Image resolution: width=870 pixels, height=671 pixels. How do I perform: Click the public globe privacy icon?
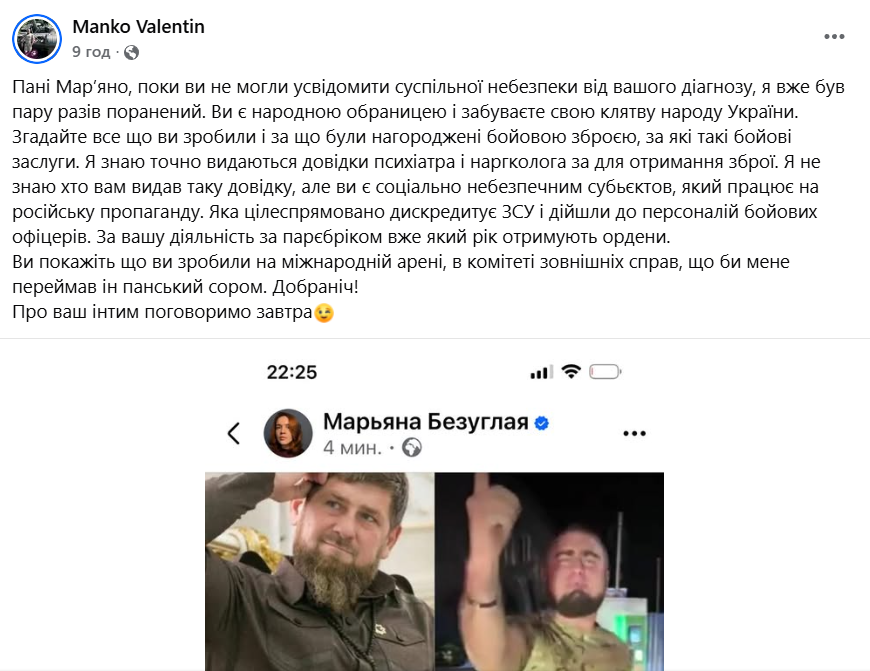[x=131, y=53]
